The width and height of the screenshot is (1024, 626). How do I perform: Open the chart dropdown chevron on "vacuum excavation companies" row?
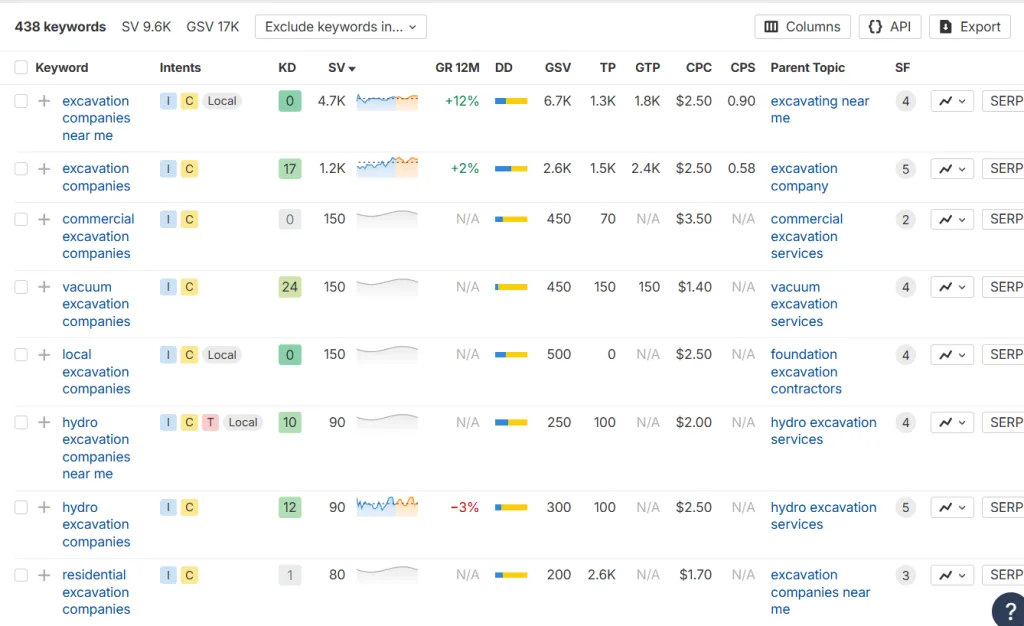pyautogui.click(x=961, y=287)
